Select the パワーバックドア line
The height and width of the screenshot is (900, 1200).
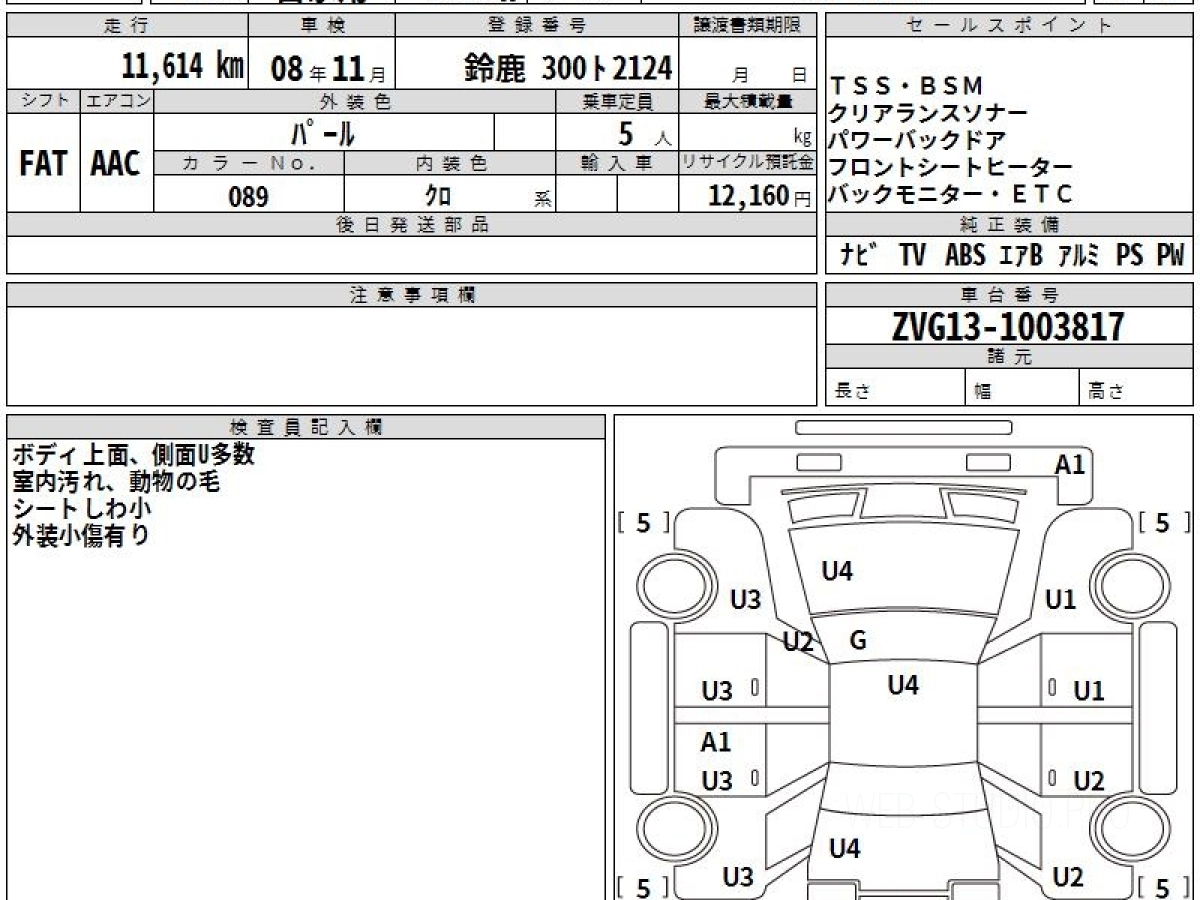pyautogui.click(x=918, y=140)
